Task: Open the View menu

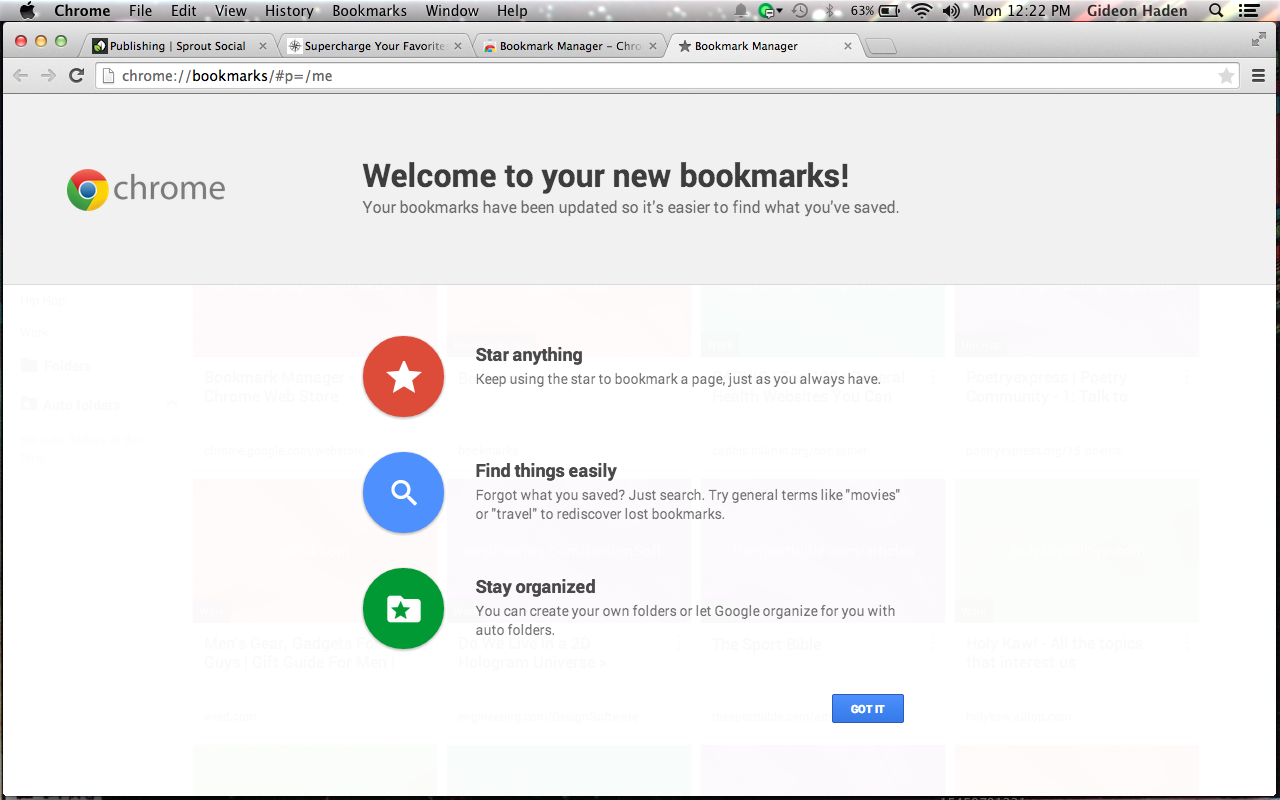Action: (231, 11)
